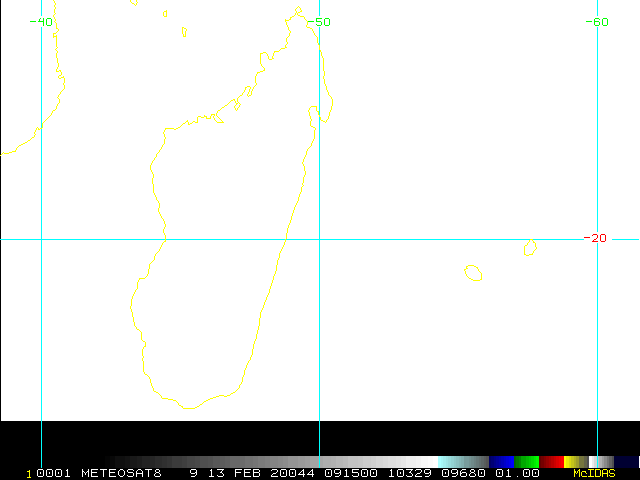Click the green segment of the color bar

(526, 461)
